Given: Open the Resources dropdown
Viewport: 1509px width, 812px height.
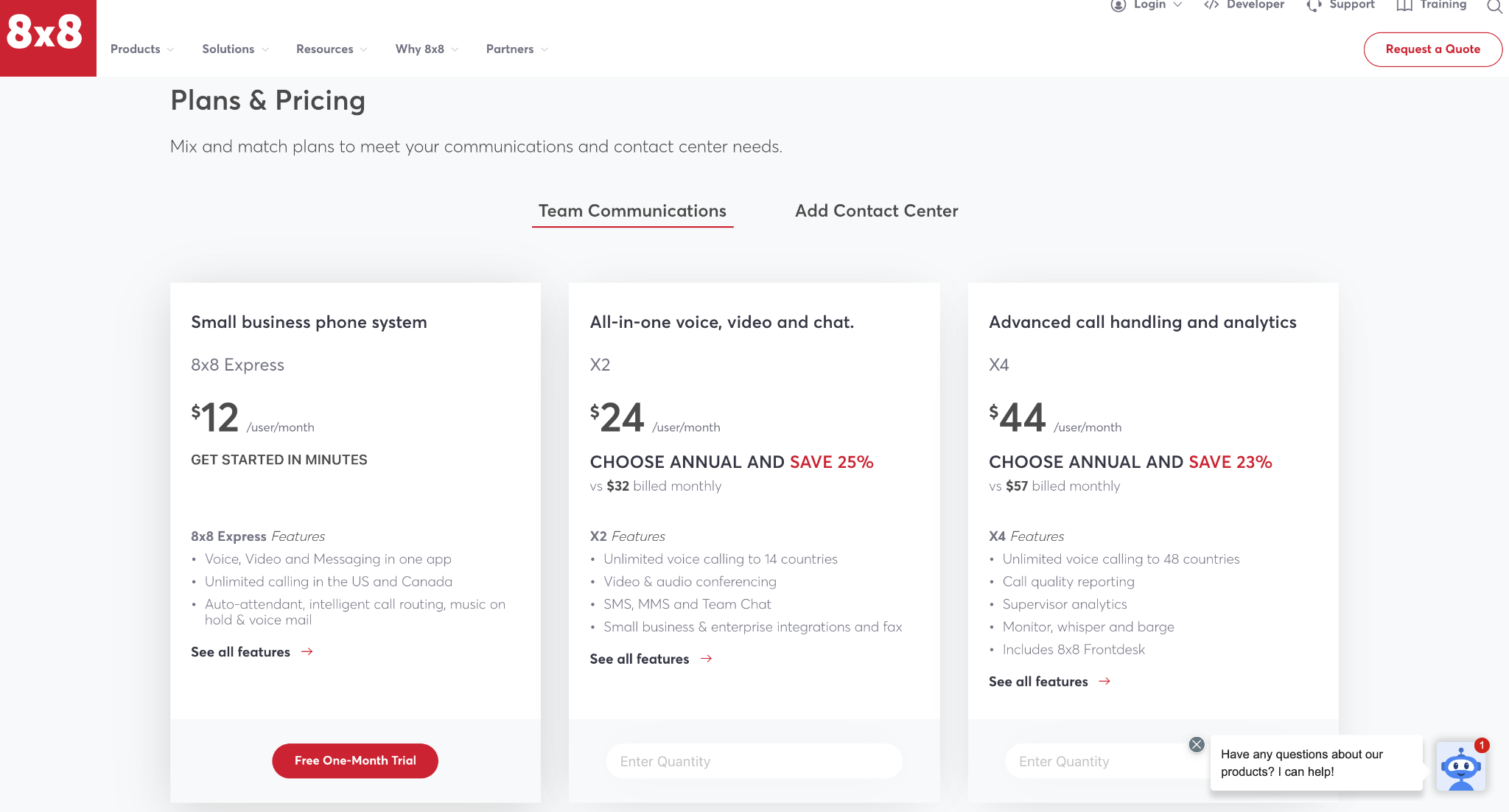Looking at the screenshot, I should (x=331, y=49).
